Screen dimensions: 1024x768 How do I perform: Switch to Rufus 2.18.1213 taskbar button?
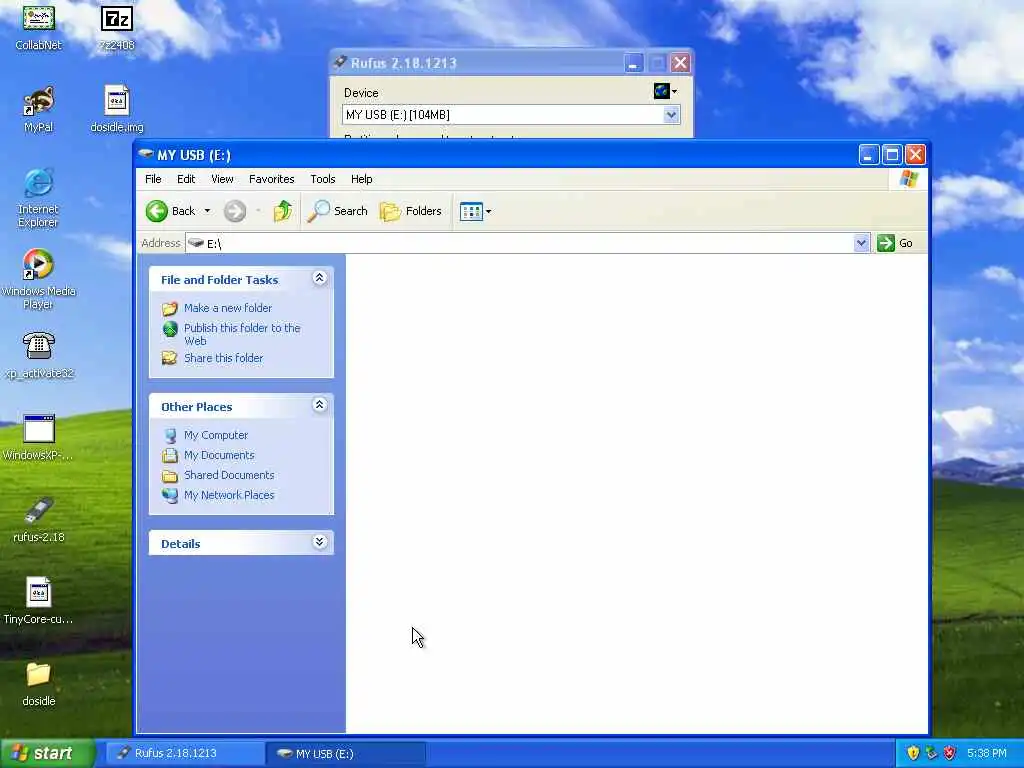pos(185,753)
